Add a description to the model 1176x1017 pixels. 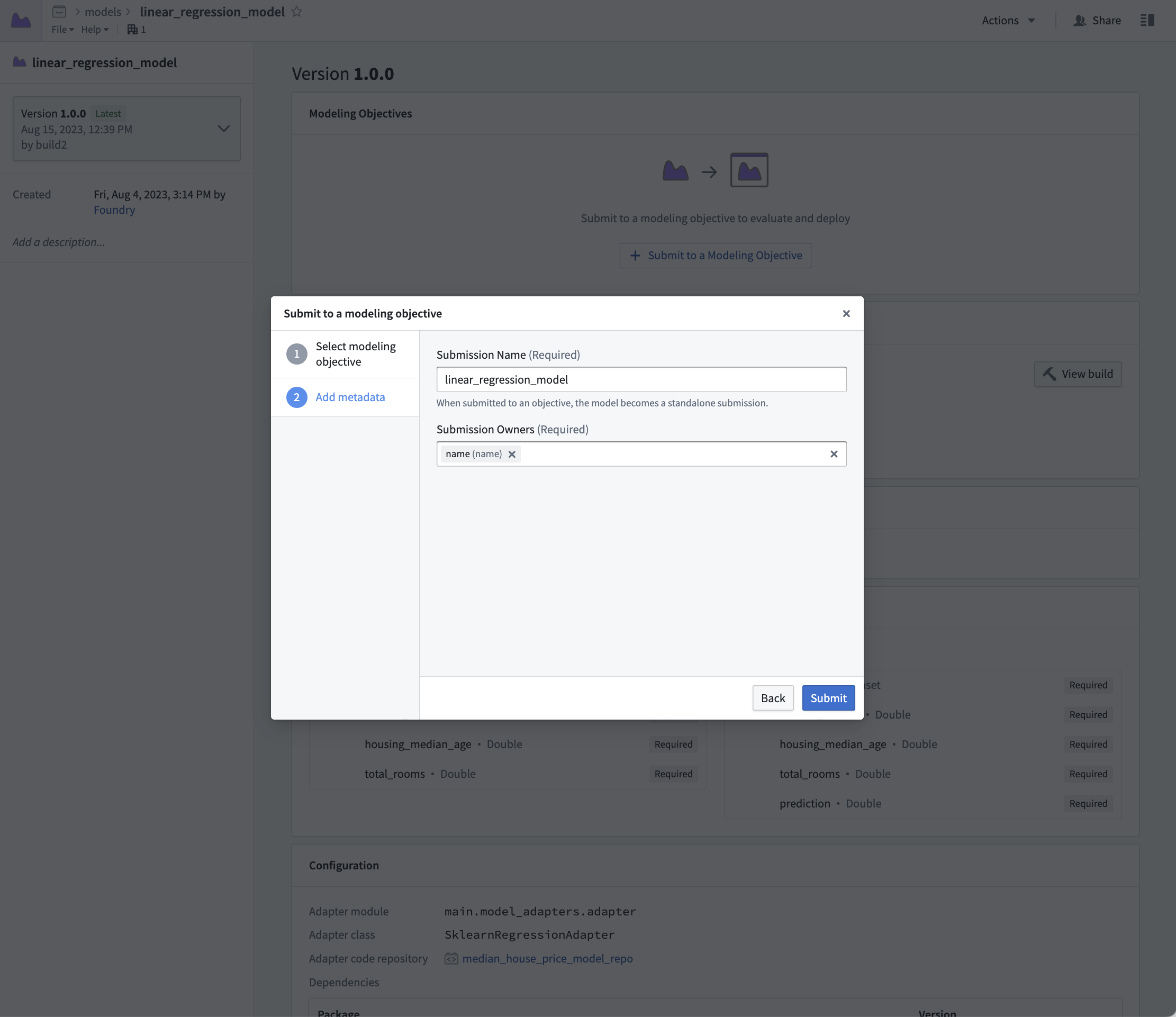(x=59, y=242)
